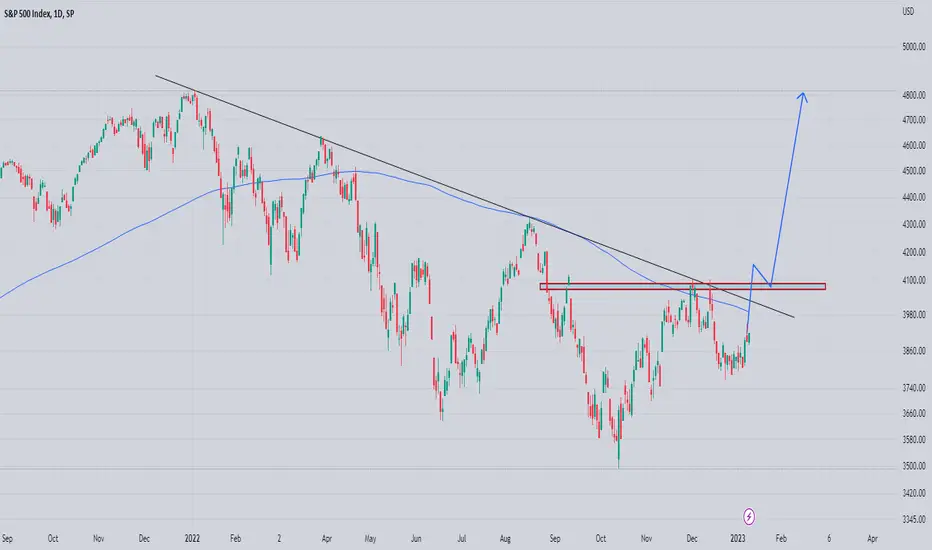
Task: Click the Jul label on time axis
Action: tap(461, 538)
